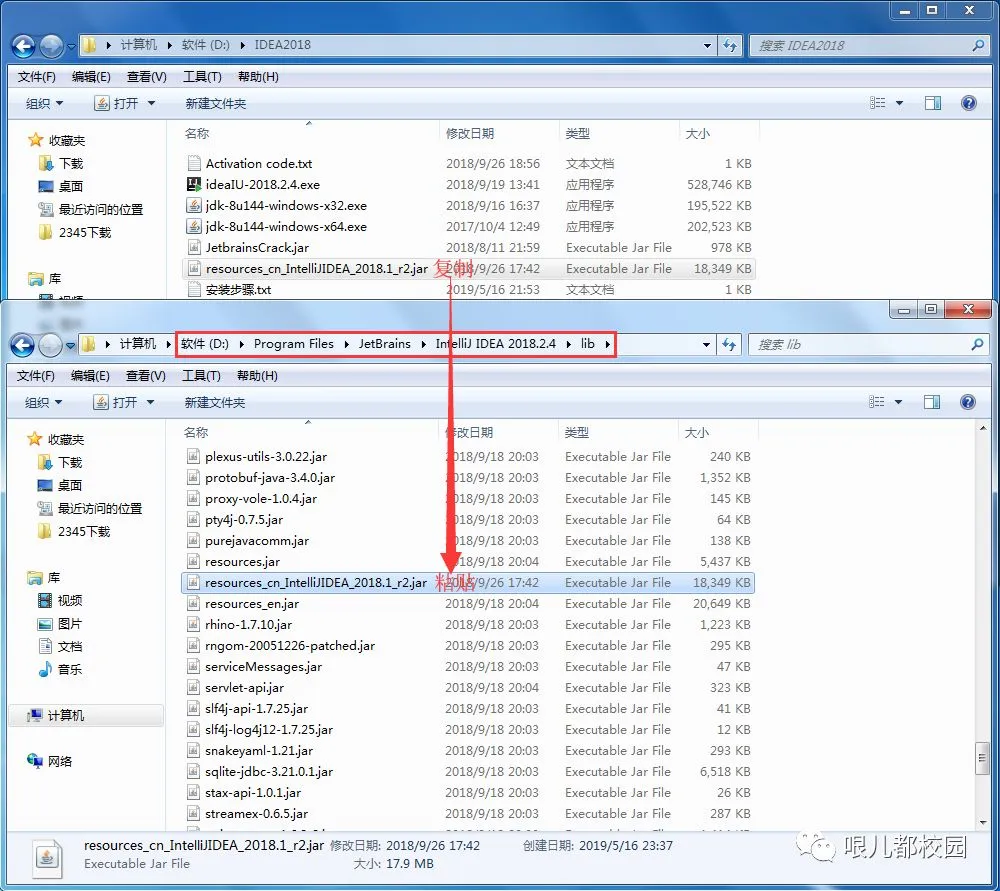Viewport: 1000px width, 891px height.
Task: Click lib window vertical scrollbar thumb
Action: point(982,758)
